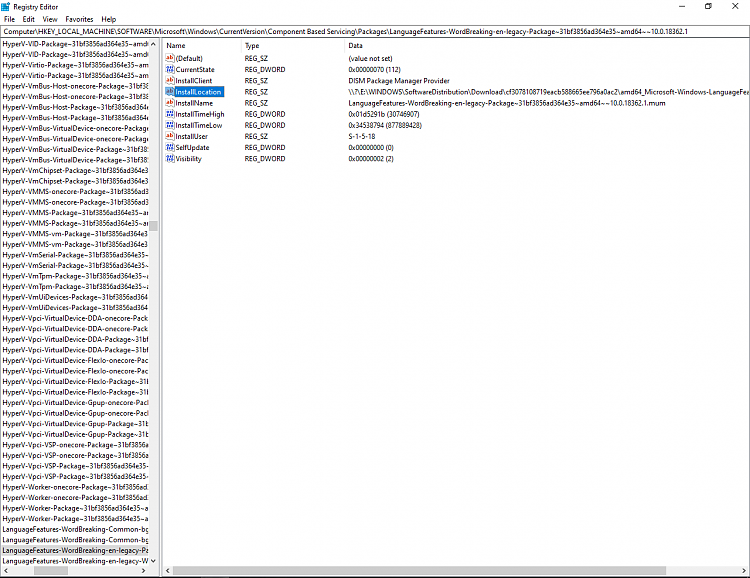Select first HyperV-Vpci-VirtualDevice-Gpup-onecore key
The height and width of the screenshot is (578, 750).
(75, 403)
